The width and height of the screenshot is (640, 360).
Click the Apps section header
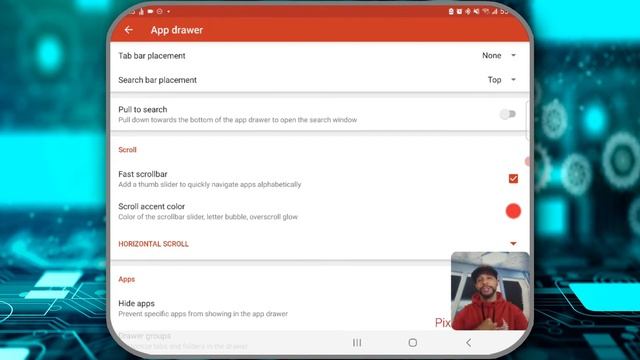coord(127,279)
